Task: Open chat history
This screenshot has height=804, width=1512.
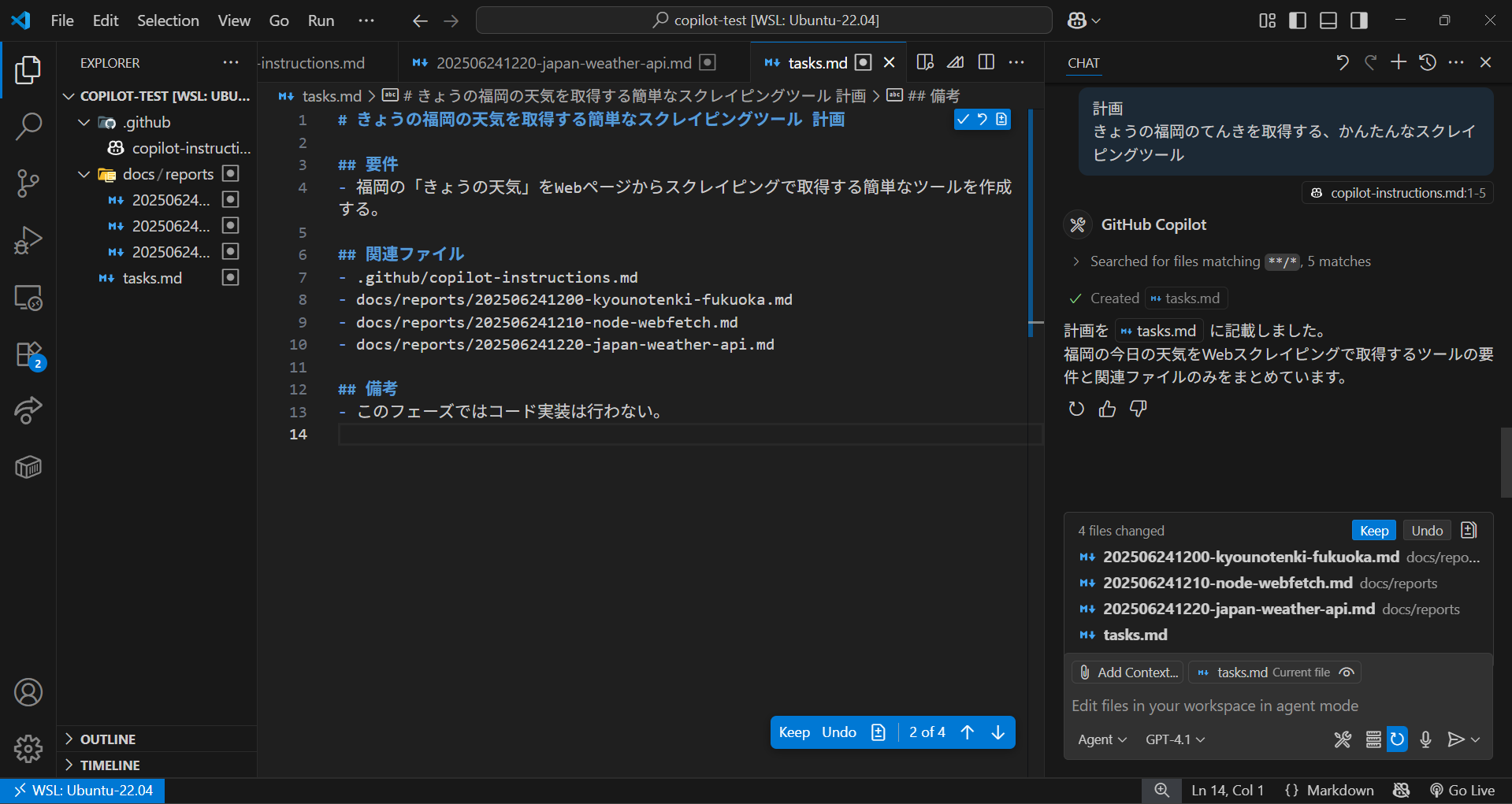Action: [1427, 62]
